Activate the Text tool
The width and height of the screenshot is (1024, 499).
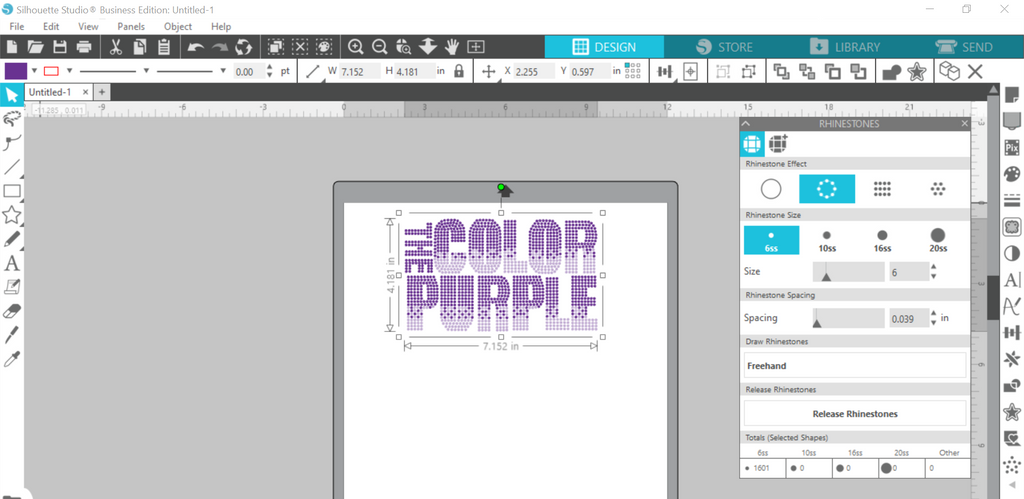point(11,263)
